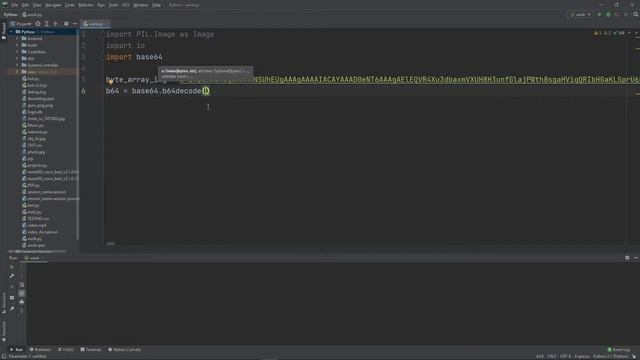The height and width of the screenshot is (360, 640).
Task: Click wrench settings icon in Run panel
Action: pyautogui.click(x=12, y=276)
